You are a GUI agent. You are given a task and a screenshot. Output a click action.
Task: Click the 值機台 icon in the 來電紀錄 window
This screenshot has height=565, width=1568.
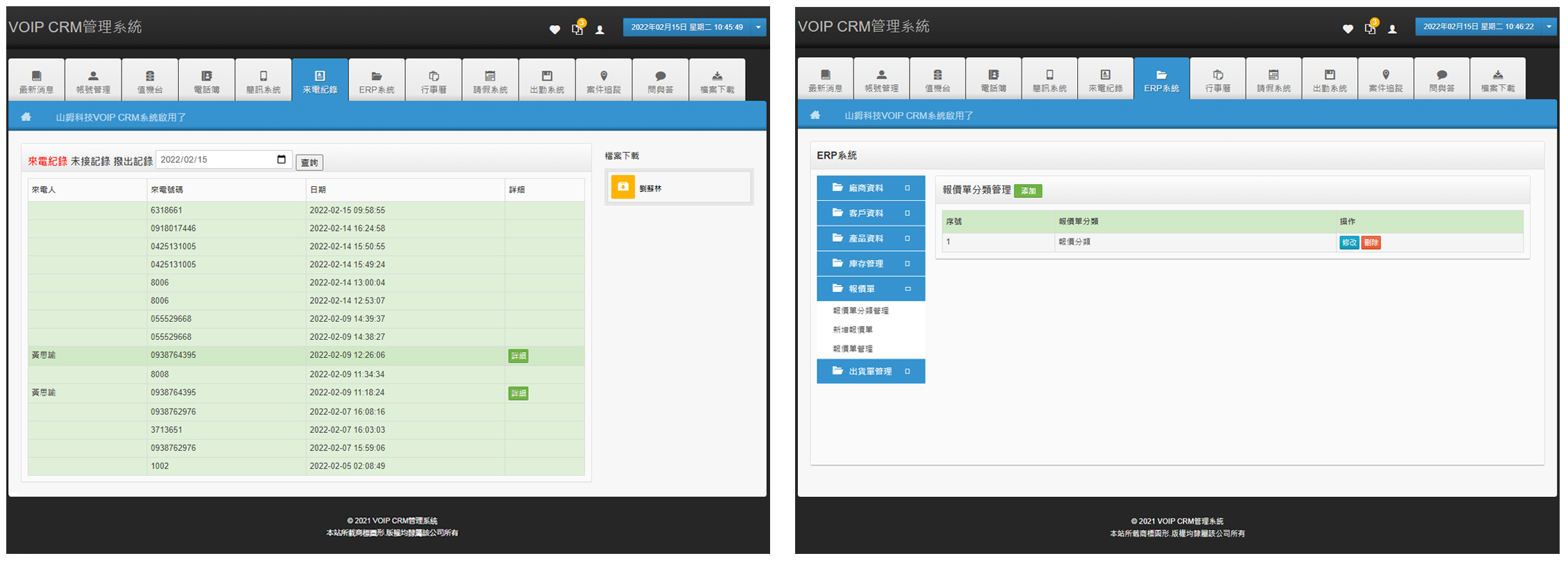tap(149, 76)
